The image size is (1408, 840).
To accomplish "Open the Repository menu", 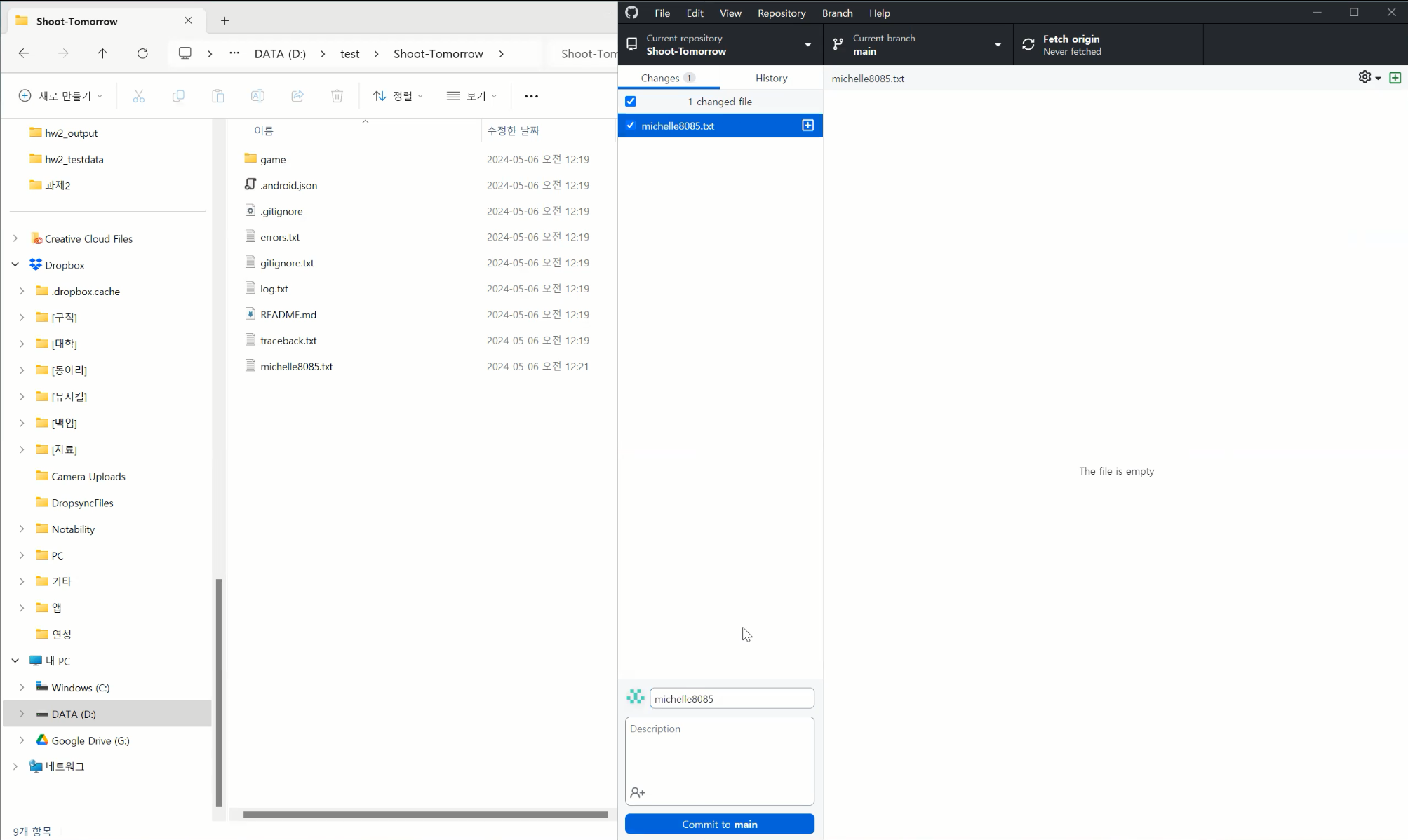I will click(781, 13).
